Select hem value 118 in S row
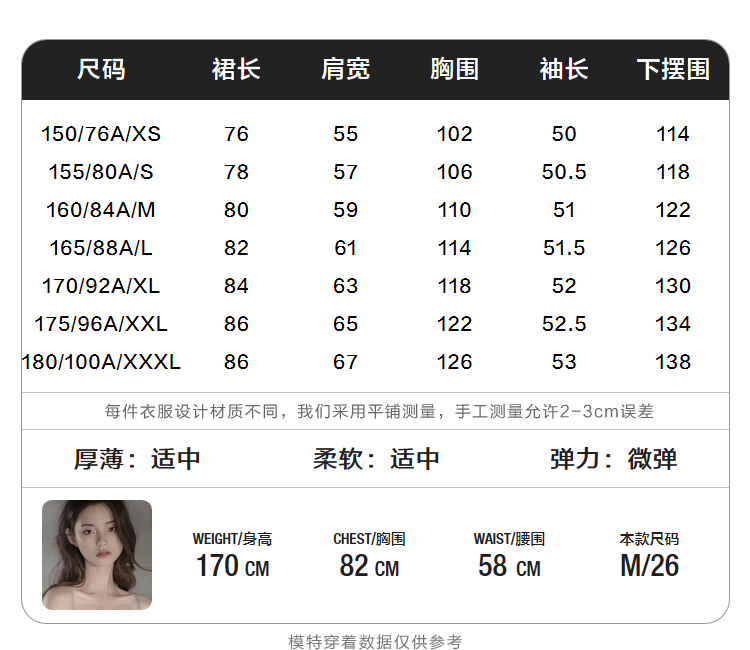The image size is (750, 650). [x=673, y=172]
